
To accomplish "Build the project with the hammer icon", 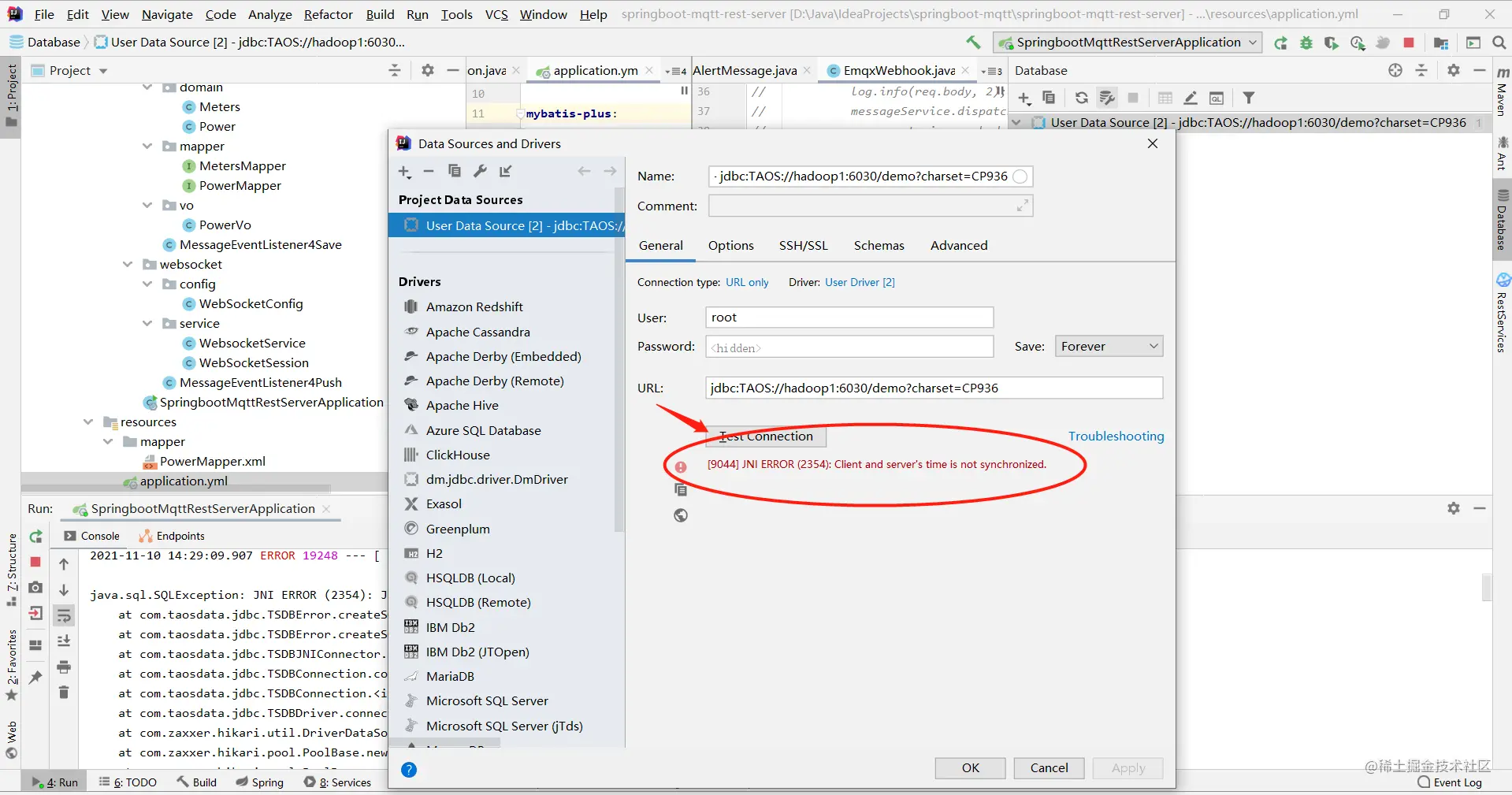I will (974, 43).
